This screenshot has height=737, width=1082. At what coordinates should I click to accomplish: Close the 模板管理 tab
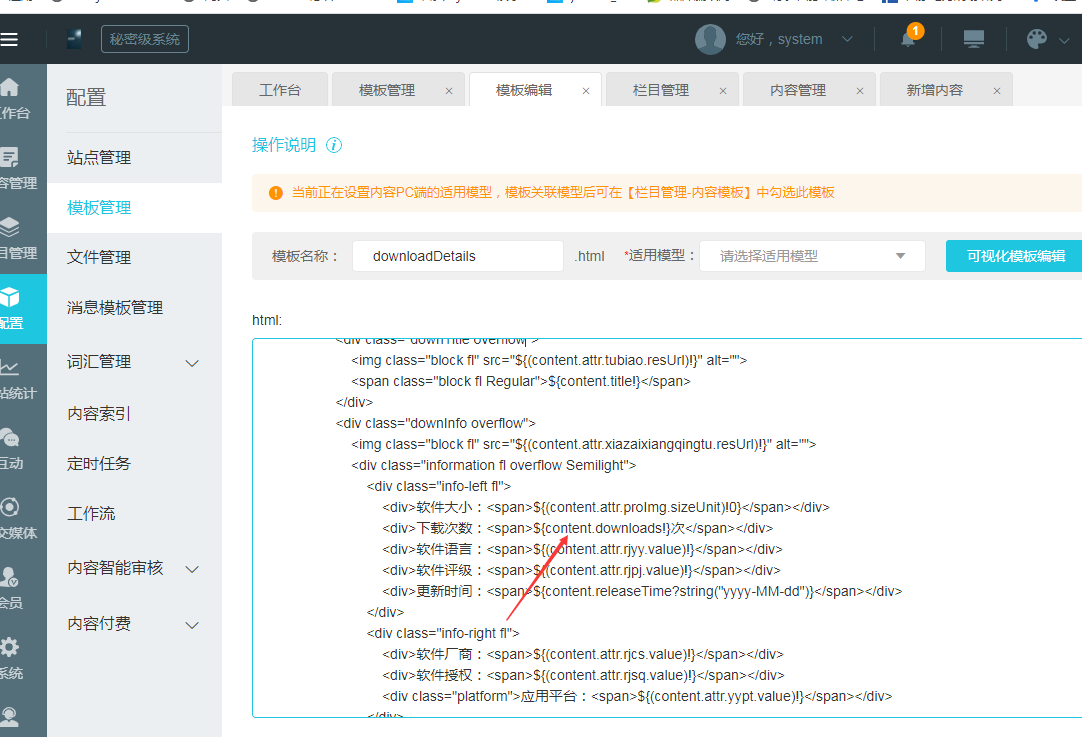tap(449, 91)
